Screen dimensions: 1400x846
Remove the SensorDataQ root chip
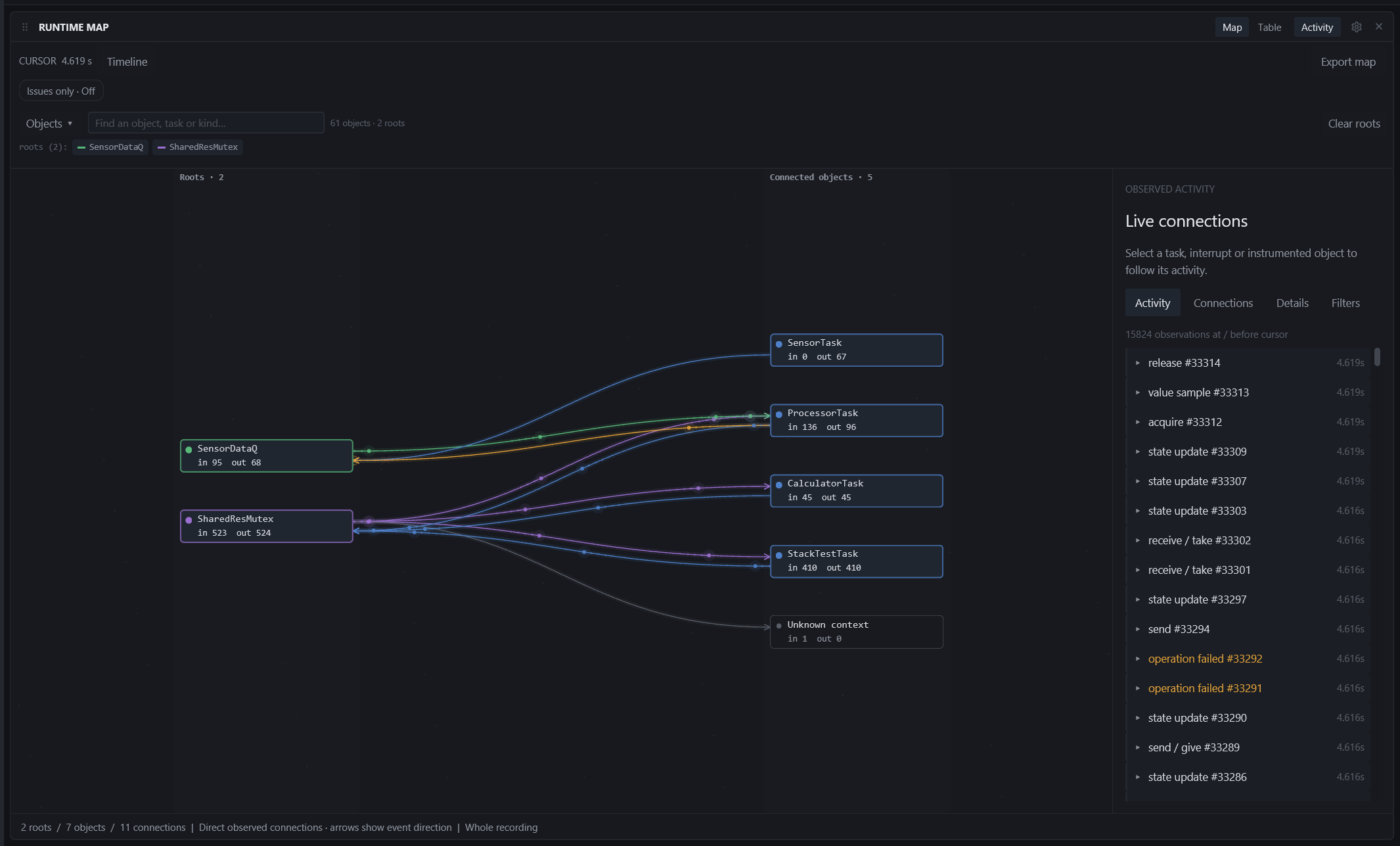click(110, 147)
